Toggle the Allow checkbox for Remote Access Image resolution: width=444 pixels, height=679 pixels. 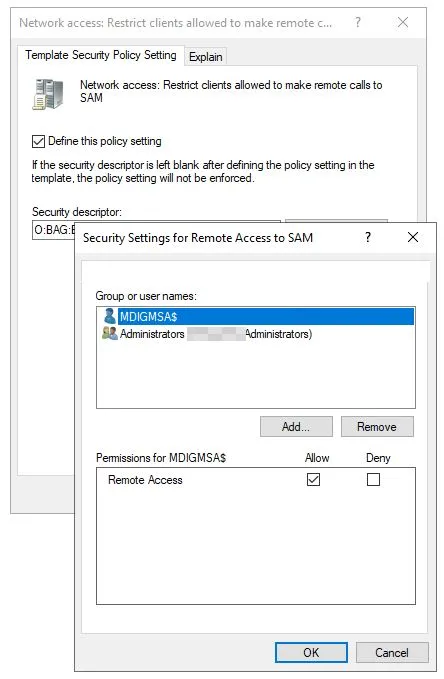[313, 479]
